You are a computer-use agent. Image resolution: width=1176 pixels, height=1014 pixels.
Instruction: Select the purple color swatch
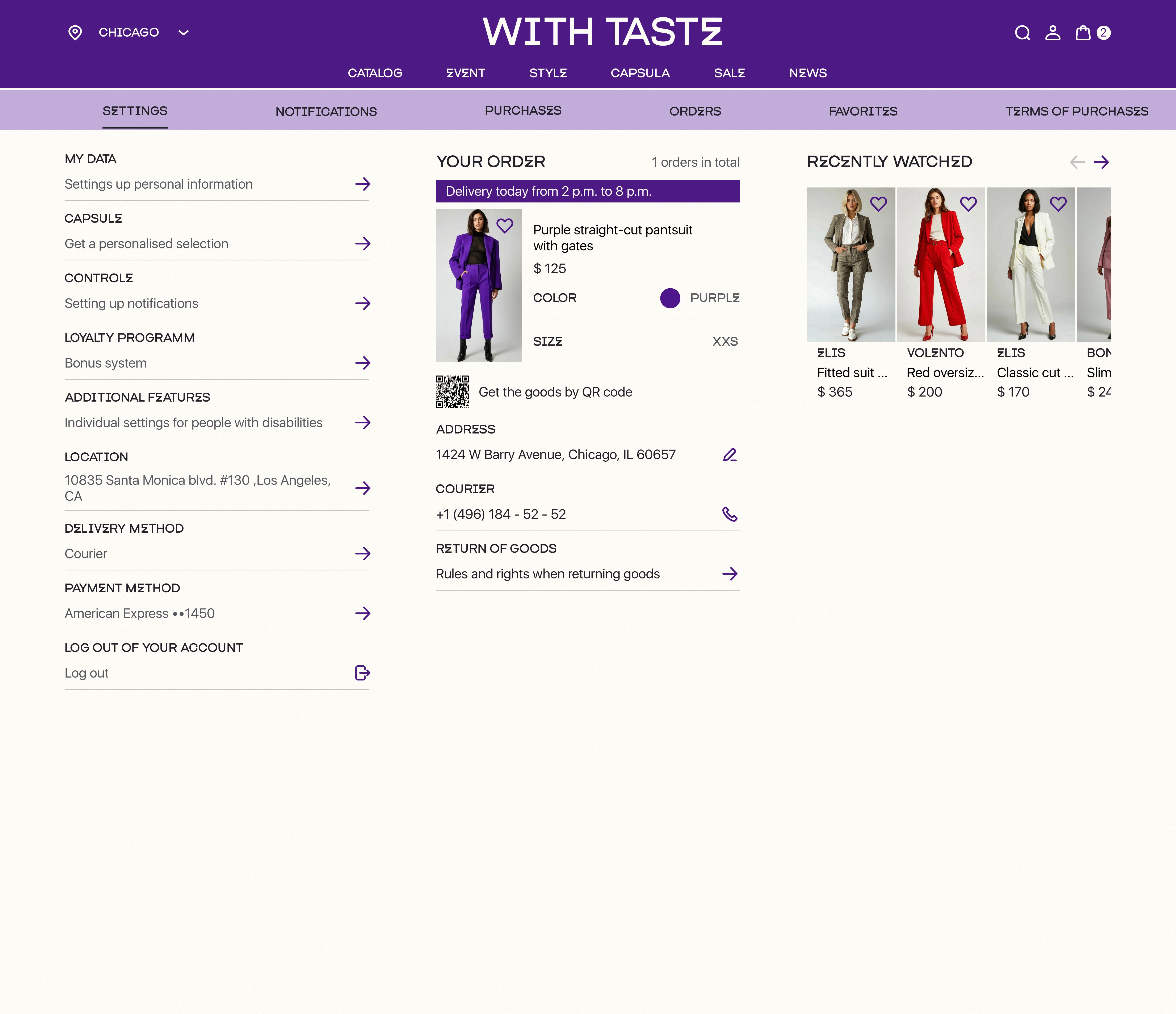pyautogui.click(x=670, y=298)
